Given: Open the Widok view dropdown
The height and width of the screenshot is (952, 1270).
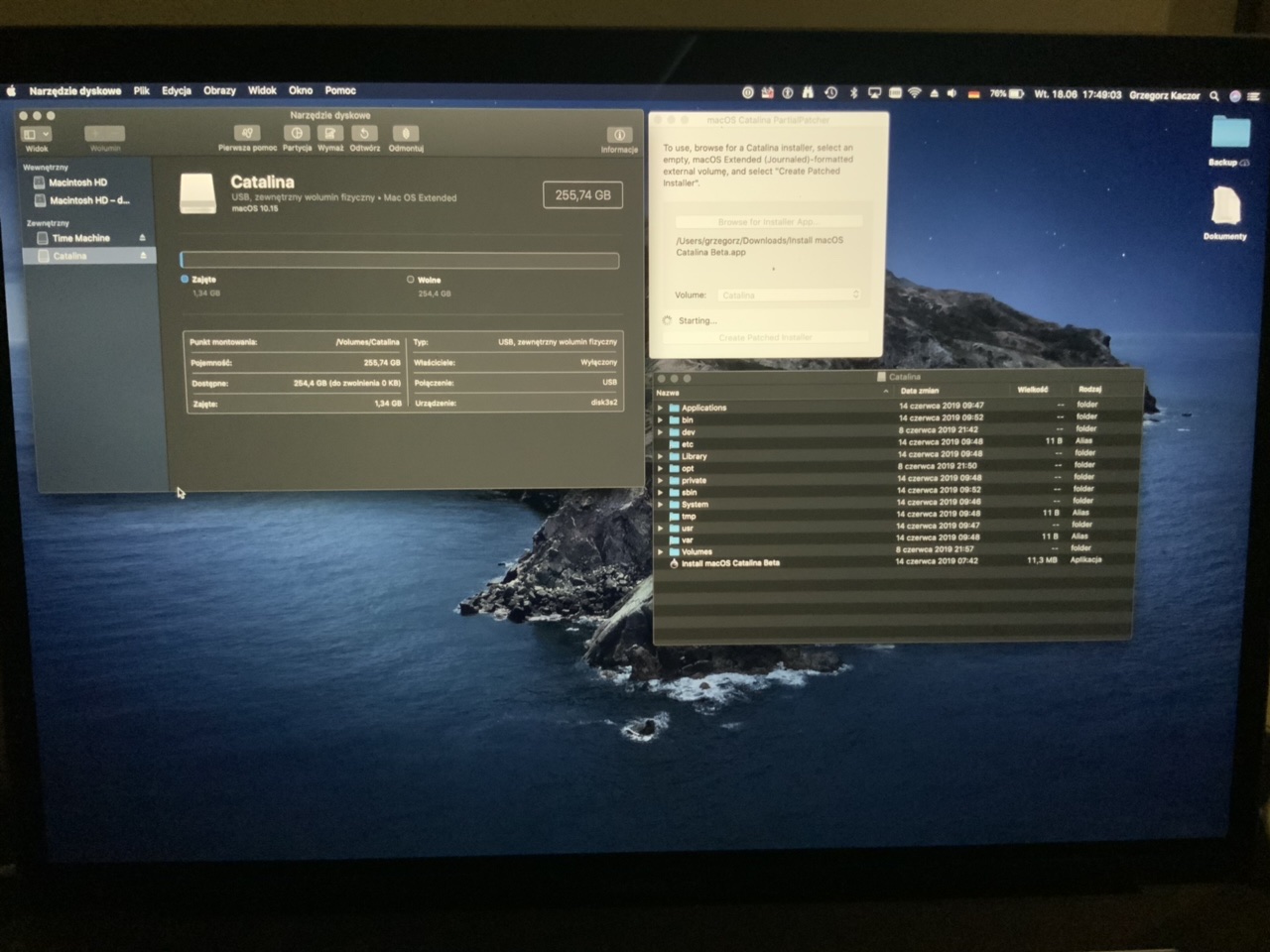Looking at the screenshot, I should (x=37, y=134).
